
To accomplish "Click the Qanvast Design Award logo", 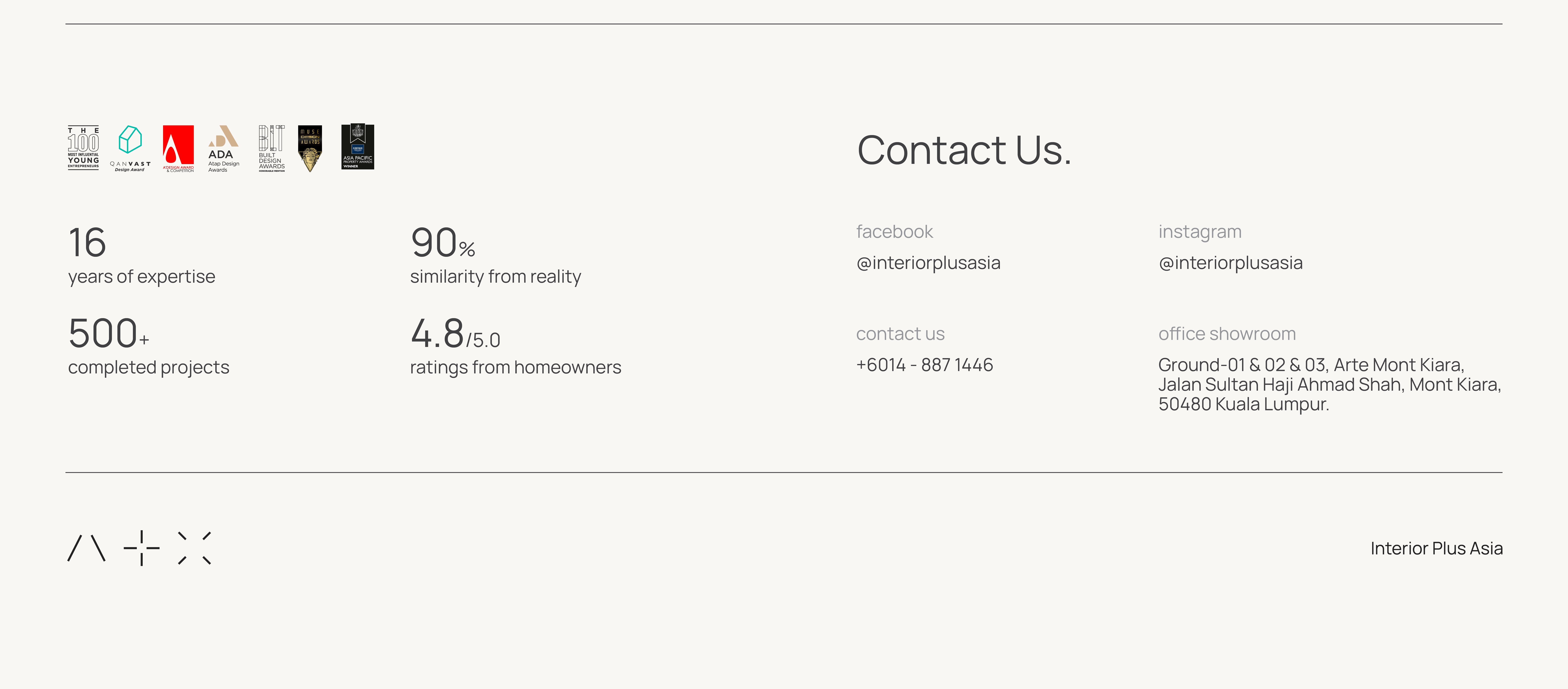I will [x=130, y=148].
